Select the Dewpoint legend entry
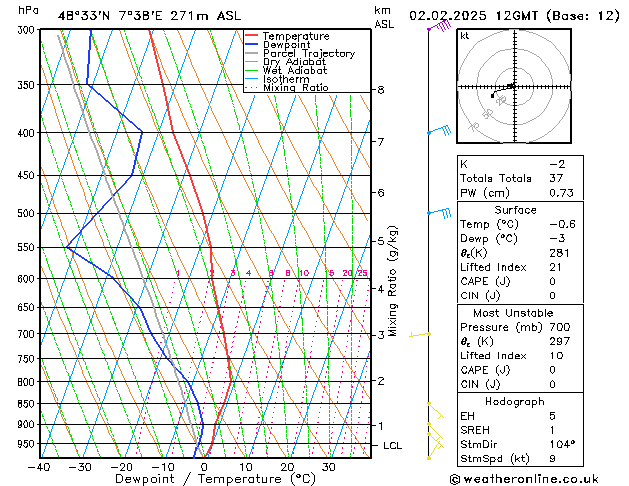The width and height of the screenshot is (629, 486). click(287, 45)
